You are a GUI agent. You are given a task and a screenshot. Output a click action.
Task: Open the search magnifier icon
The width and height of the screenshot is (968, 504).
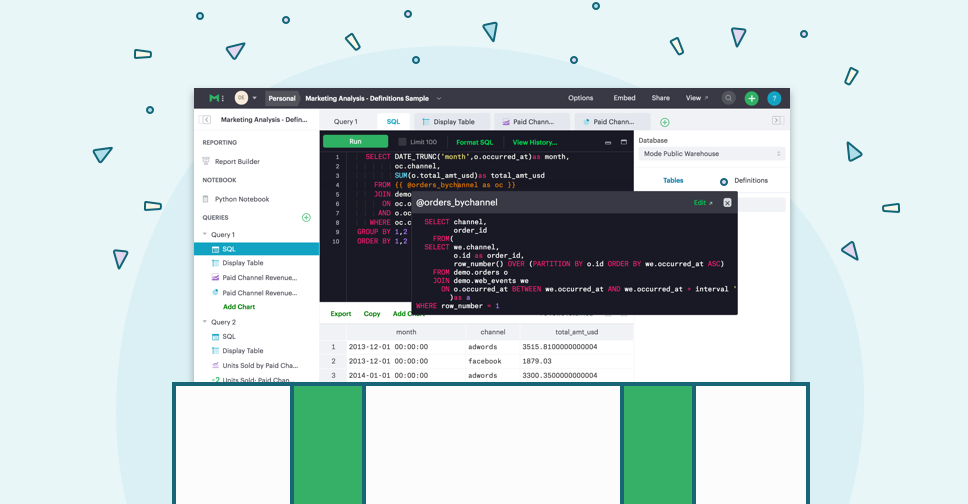728,98
